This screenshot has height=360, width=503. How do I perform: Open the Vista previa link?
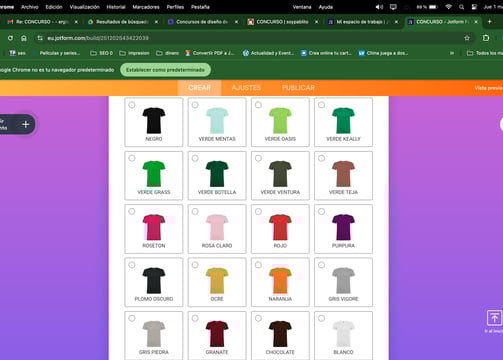coord(488,88)
